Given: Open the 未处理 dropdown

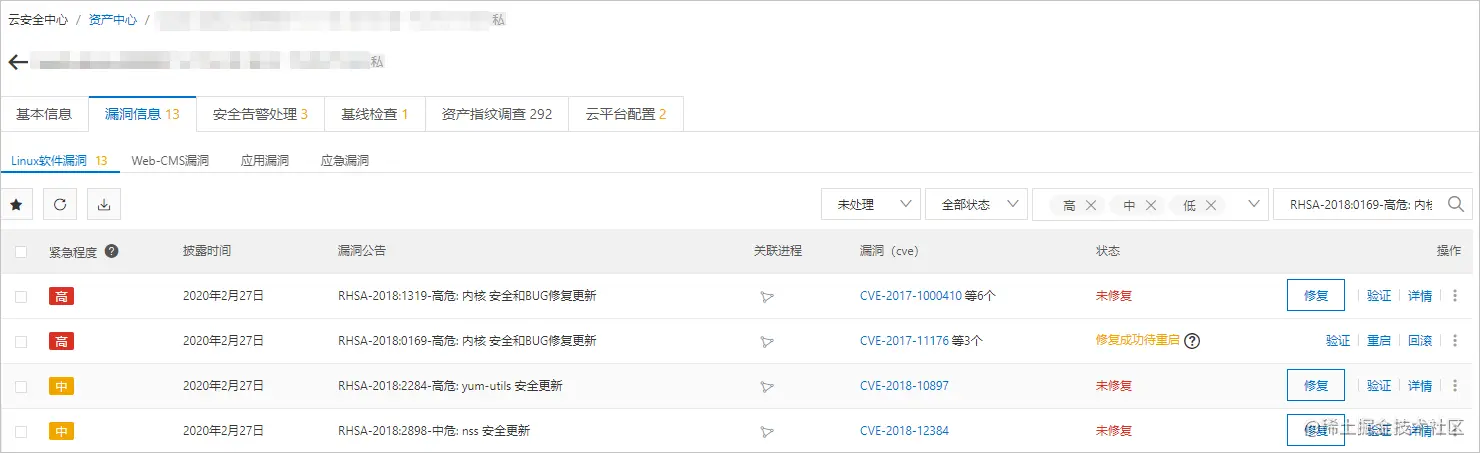Looking at the screenshot, I should (871, 205).
